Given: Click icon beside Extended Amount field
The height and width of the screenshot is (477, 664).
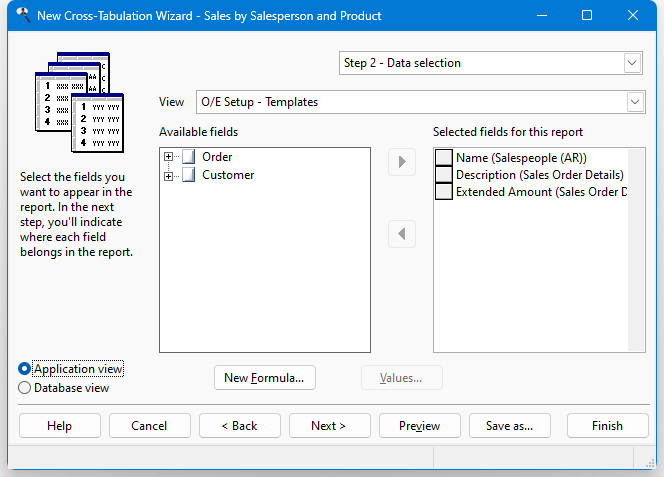Looking at the screenshot, I should coord(444,191).
